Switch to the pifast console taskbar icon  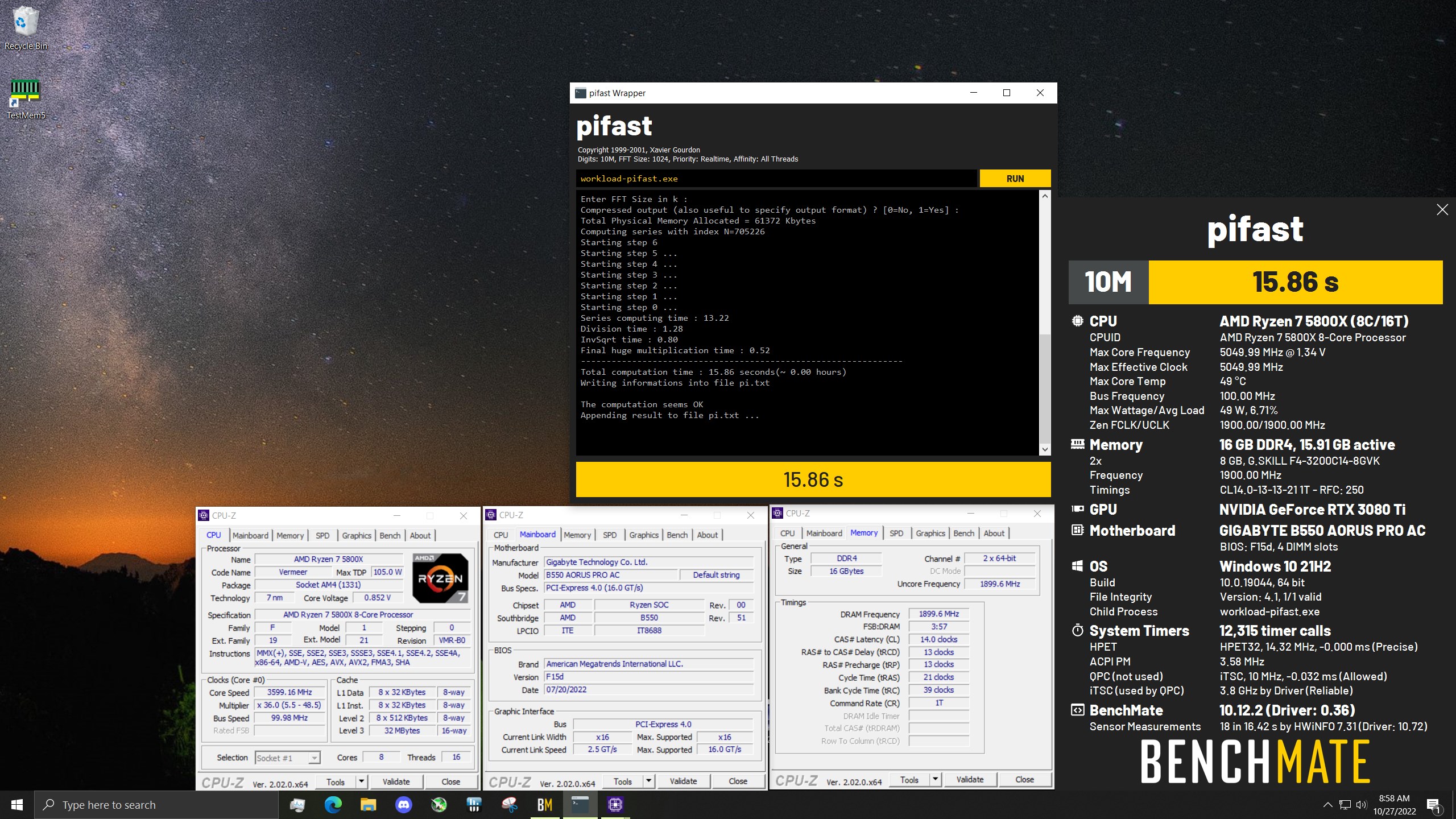[580, 805]
